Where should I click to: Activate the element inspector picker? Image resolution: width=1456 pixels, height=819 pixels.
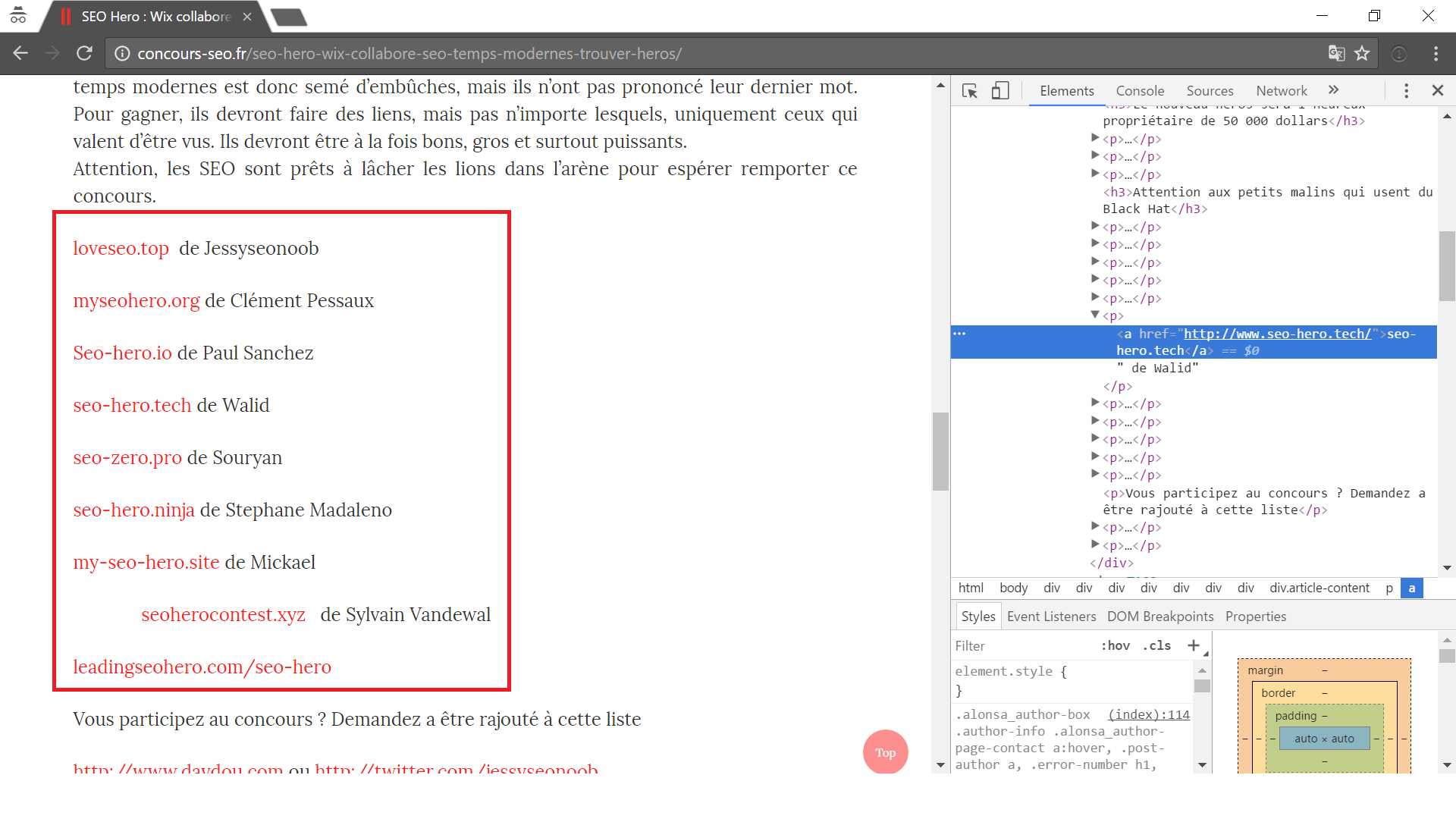click(x=970, y=91)
